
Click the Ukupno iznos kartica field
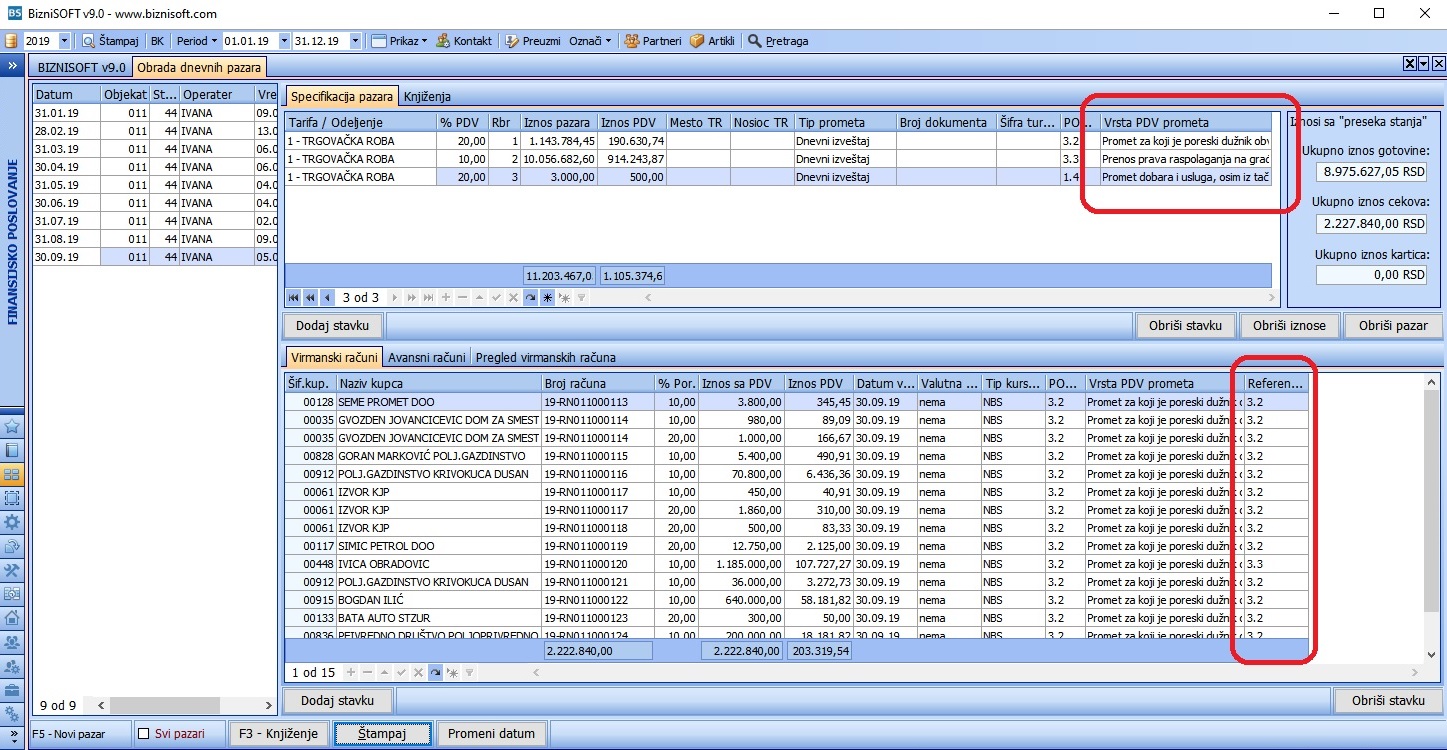[1371, 275]
